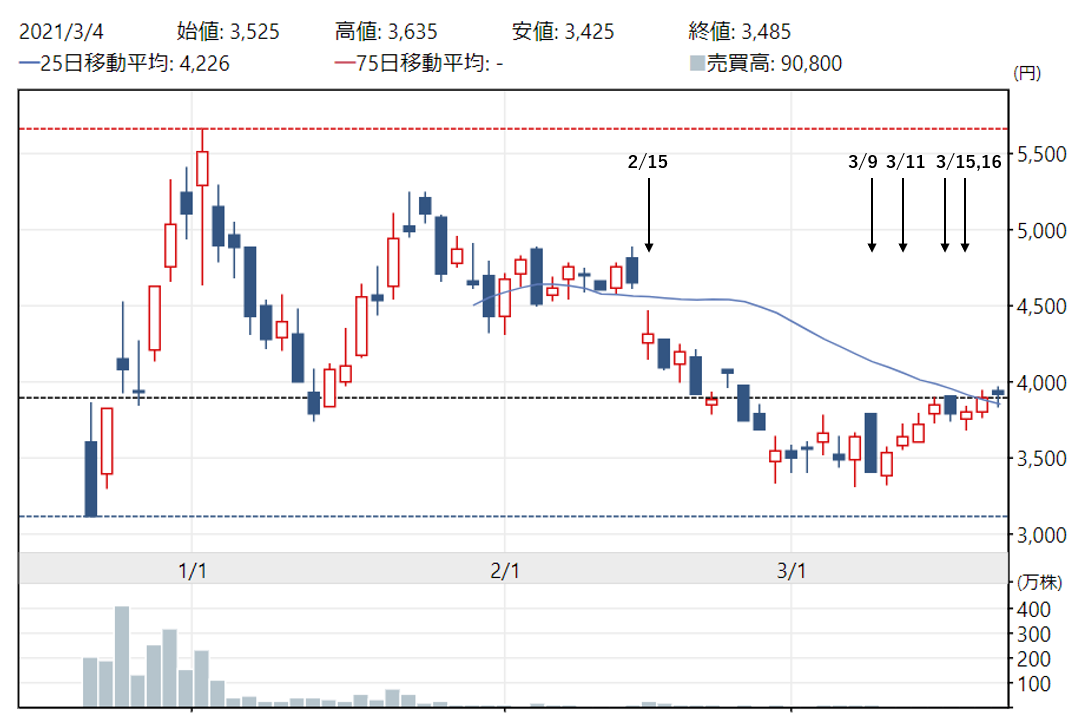Click the (万株) volume unit label
1088x727 pixels.
tap(1039, 582)
